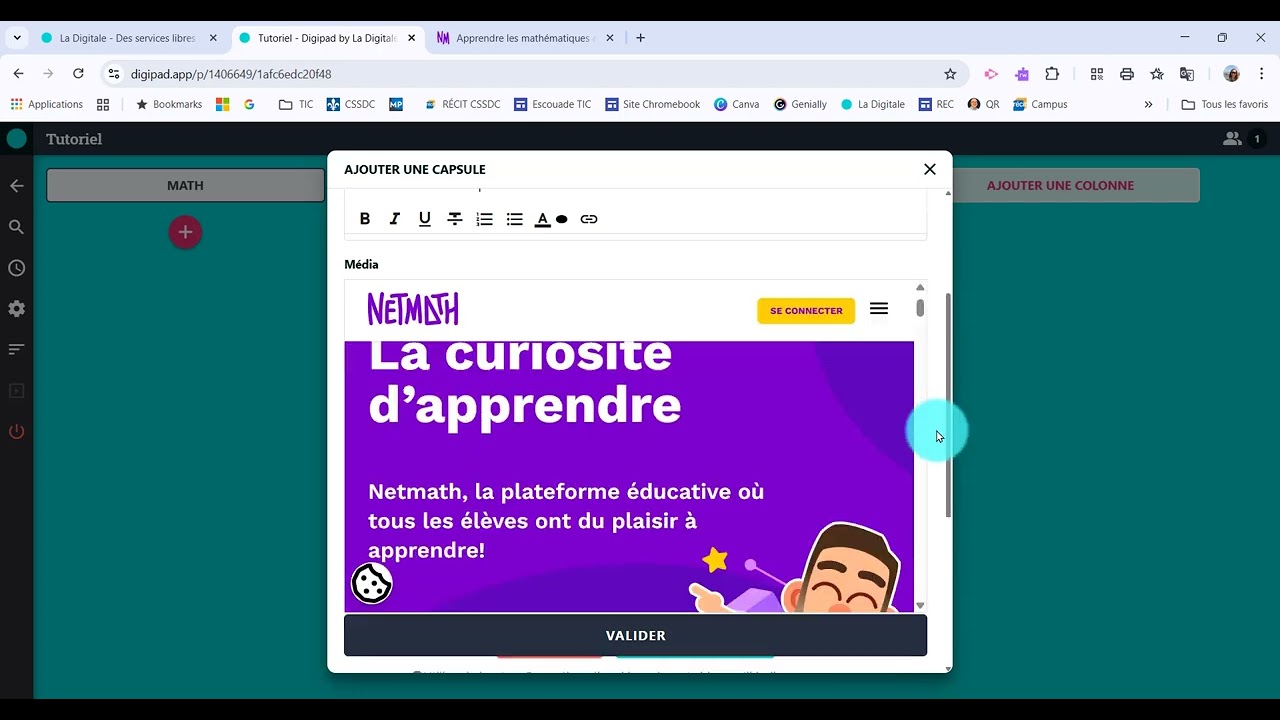Select the Tutoriel - Digipad tab
This screenshot has height=720, width=1280.
(327, 38)
